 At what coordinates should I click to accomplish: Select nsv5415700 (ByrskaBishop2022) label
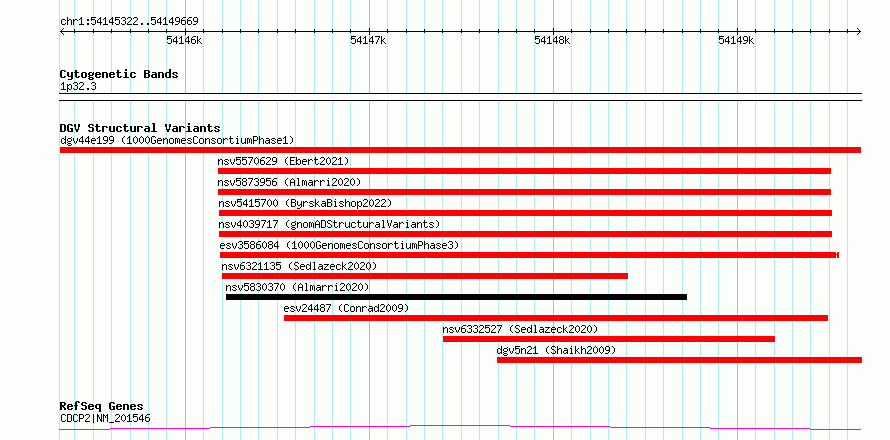(x=305, y=203)
